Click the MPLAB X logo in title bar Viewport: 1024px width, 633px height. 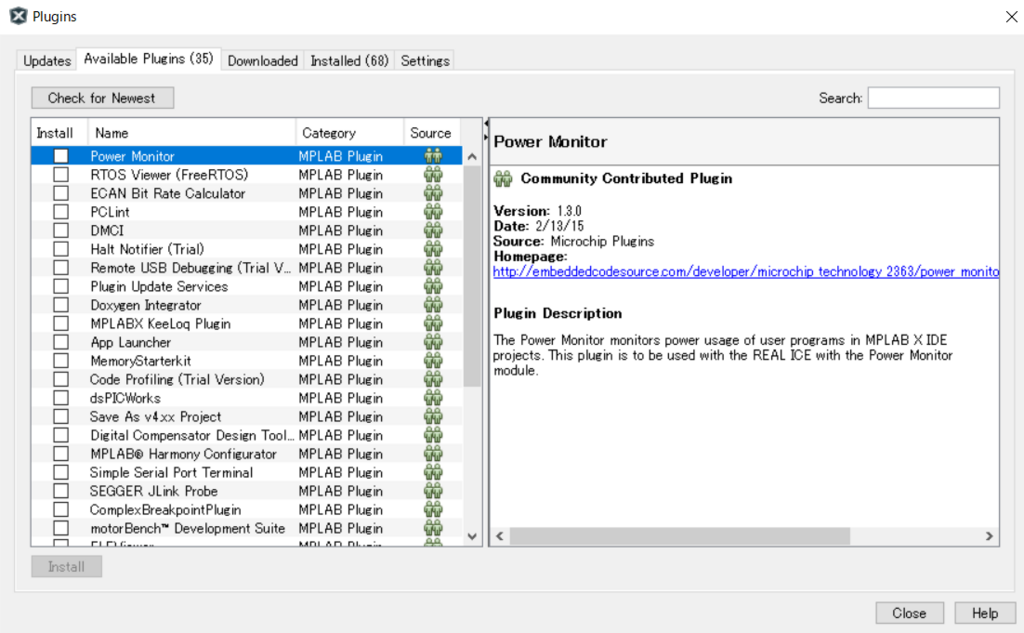click(x=18, y=16)
